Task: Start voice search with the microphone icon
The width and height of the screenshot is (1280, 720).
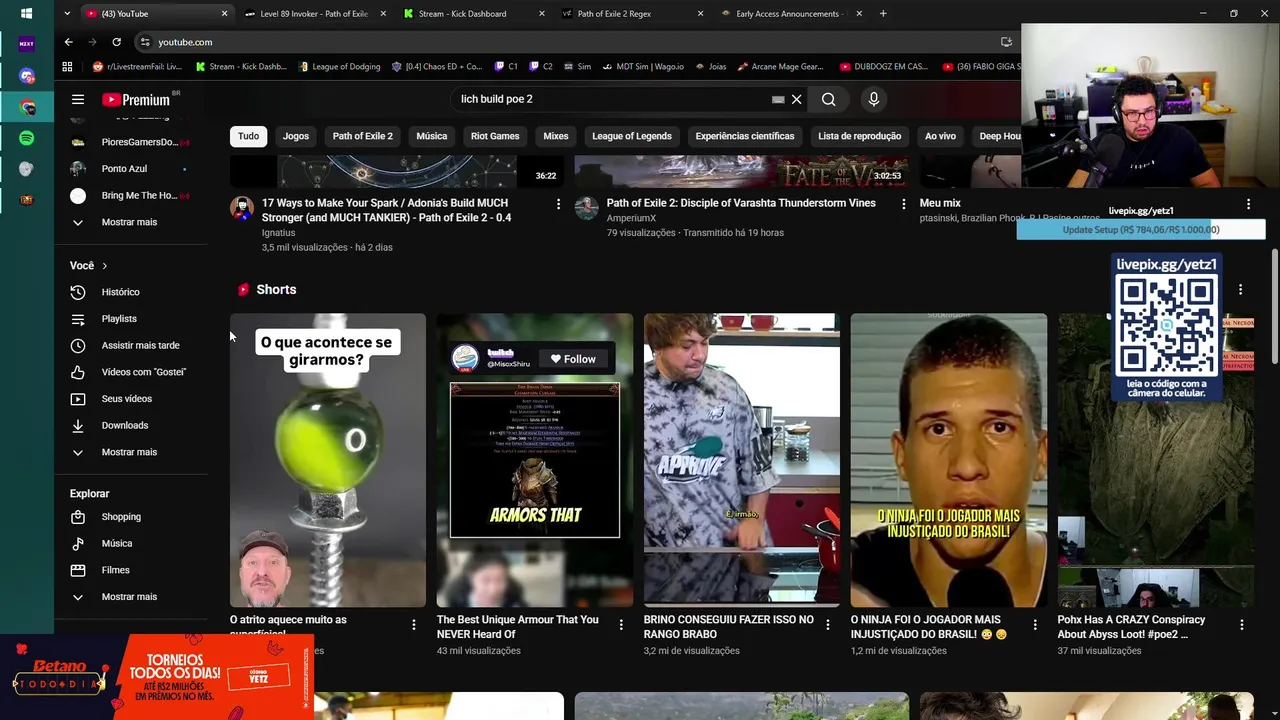Action: click(x=873, y=99)
